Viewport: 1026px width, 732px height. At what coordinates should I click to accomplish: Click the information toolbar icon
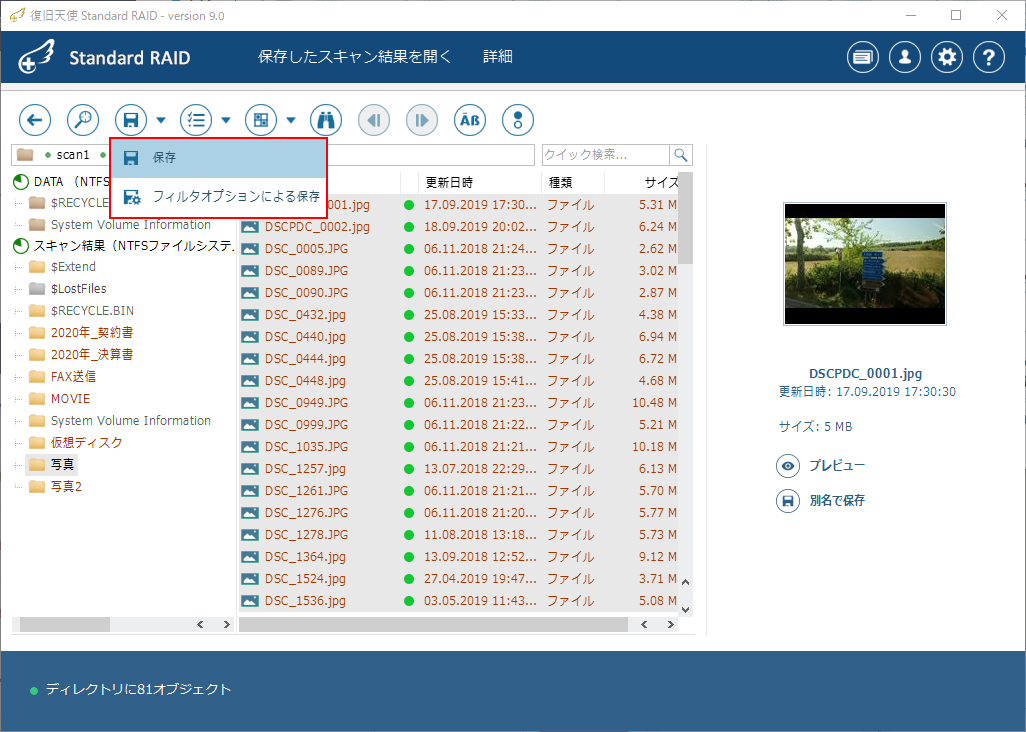tap(518, 120)
